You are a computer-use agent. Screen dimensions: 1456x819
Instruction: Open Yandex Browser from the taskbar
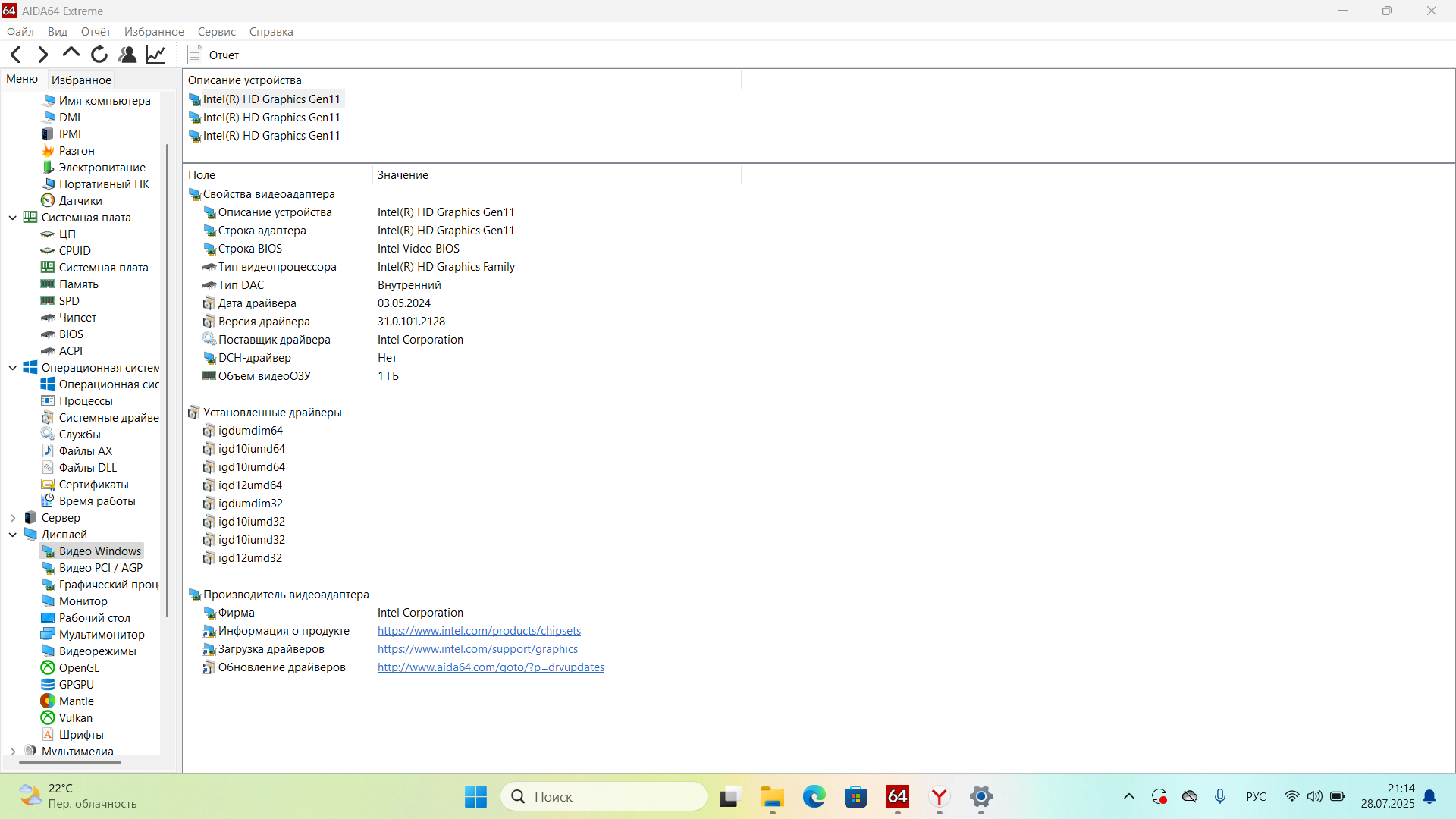pyautogui.click(x=939, y=797)
